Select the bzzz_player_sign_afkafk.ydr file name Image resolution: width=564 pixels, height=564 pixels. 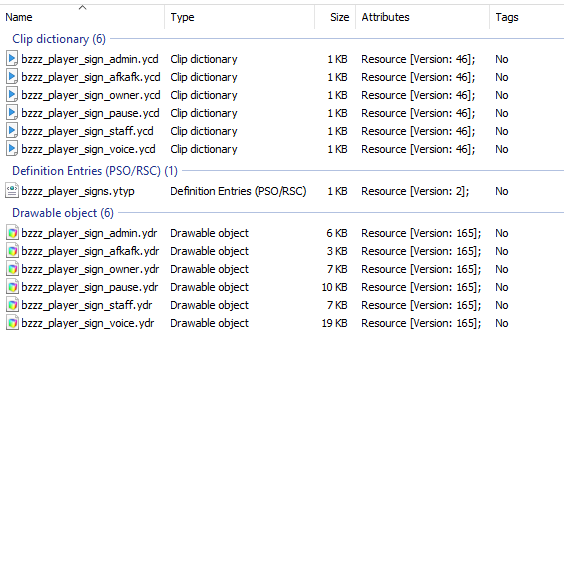click(90, 251)
